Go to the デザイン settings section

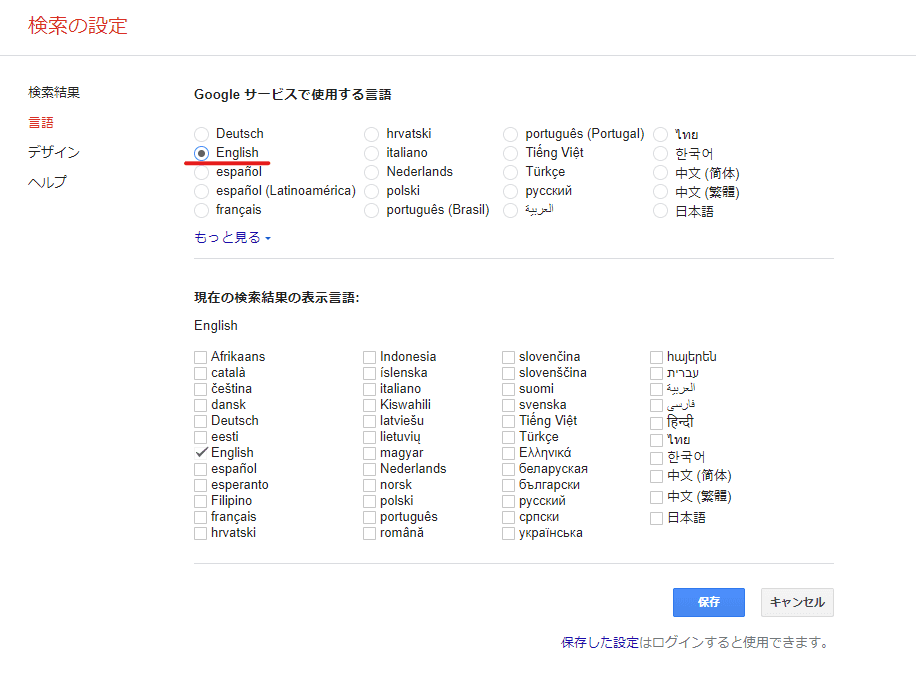[x=54, y=153]
